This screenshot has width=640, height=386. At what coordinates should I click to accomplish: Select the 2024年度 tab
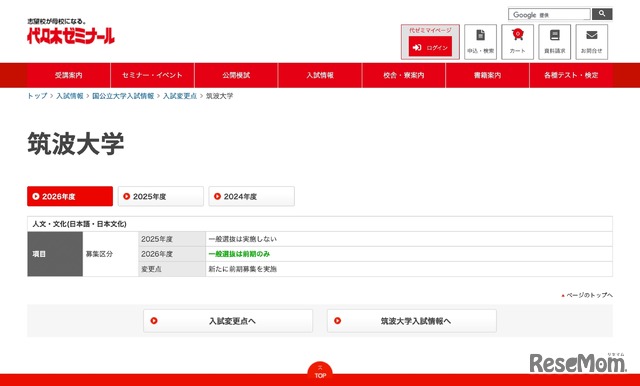(251, 196)
